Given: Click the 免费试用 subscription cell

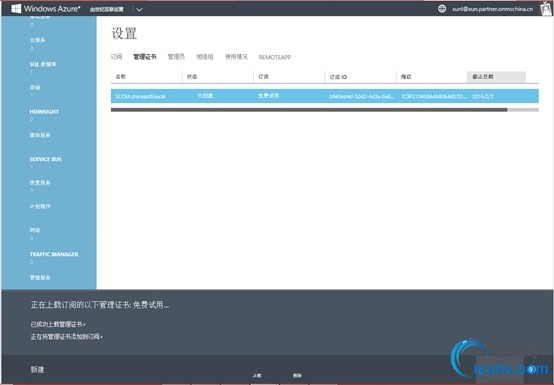Looking at the screenshot, I should point(269,96).
